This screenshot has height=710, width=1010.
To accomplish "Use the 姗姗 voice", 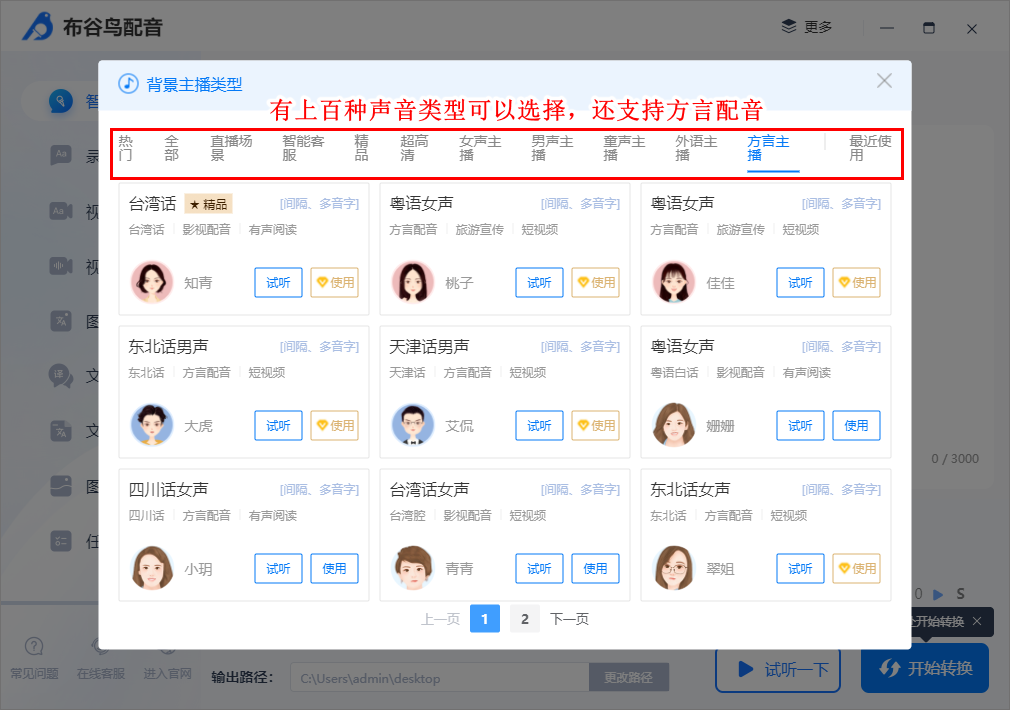I will (856, 426).
